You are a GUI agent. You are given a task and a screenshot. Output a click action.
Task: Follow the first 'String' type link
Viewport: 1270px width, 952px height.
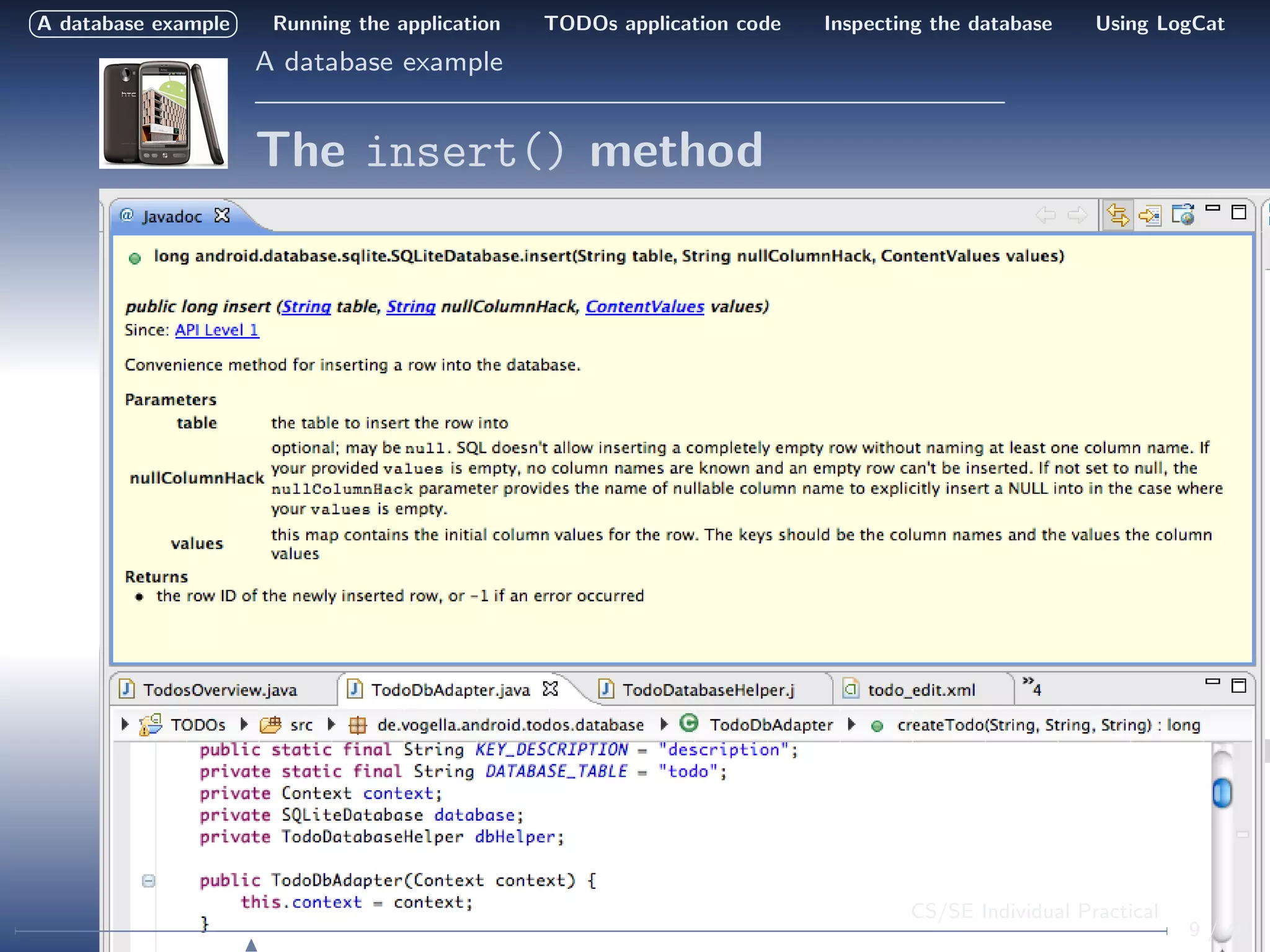(306, 307)
